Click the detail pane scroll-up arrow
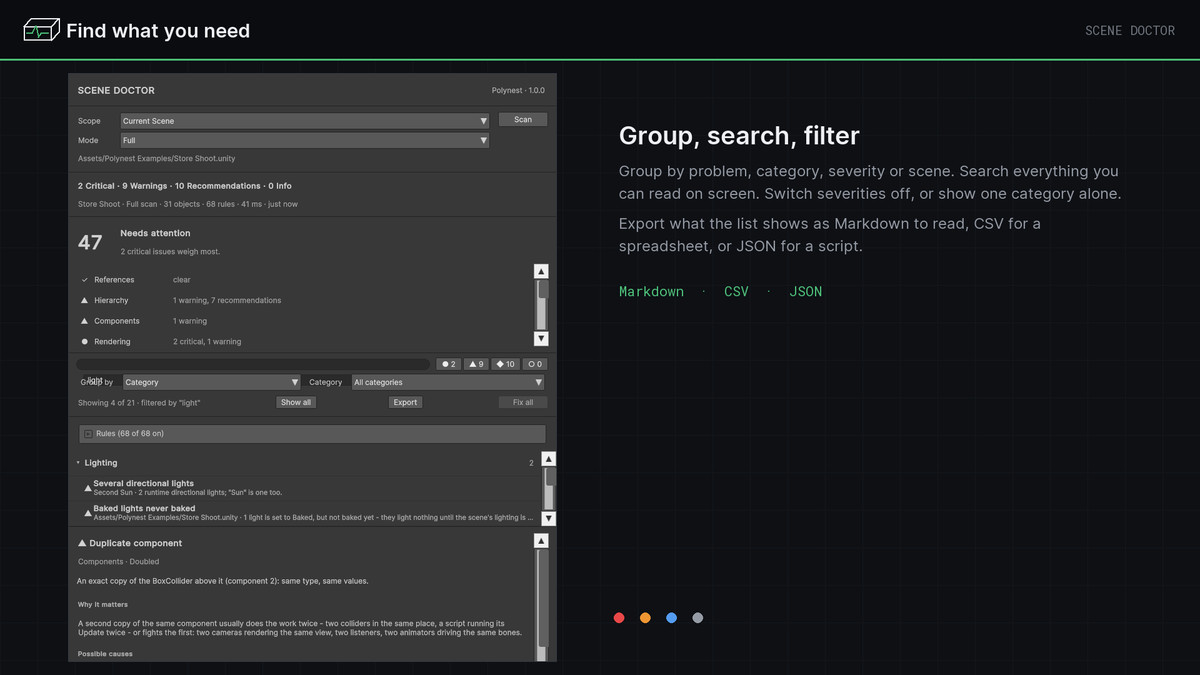The image size is (1200, 675). click(x=541, y=541)
